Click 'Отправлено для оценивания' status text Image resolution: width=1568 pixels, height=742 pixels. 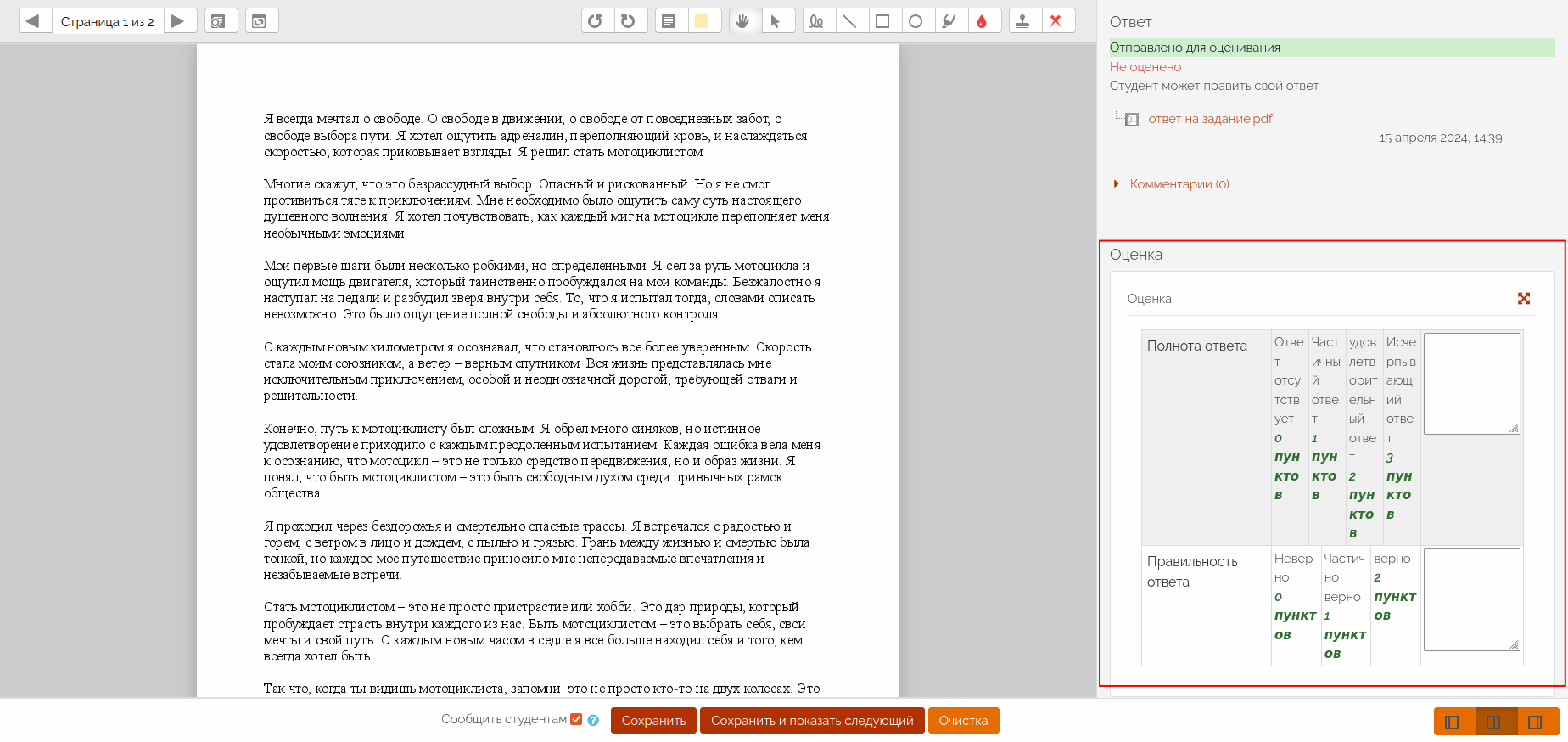coord(1195,48)
